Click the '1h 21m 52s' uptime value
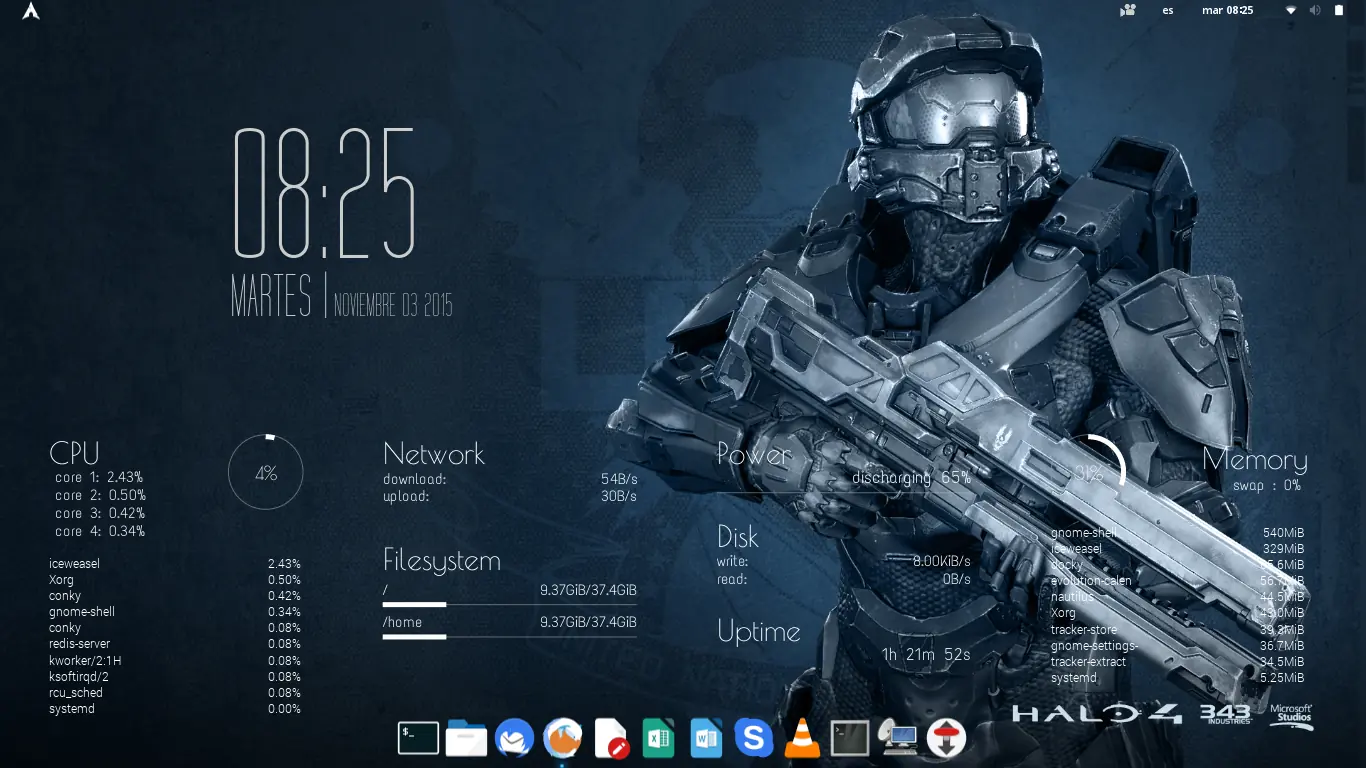The height and width of the screenshot is (768, 1366). [x=926, y=655]
